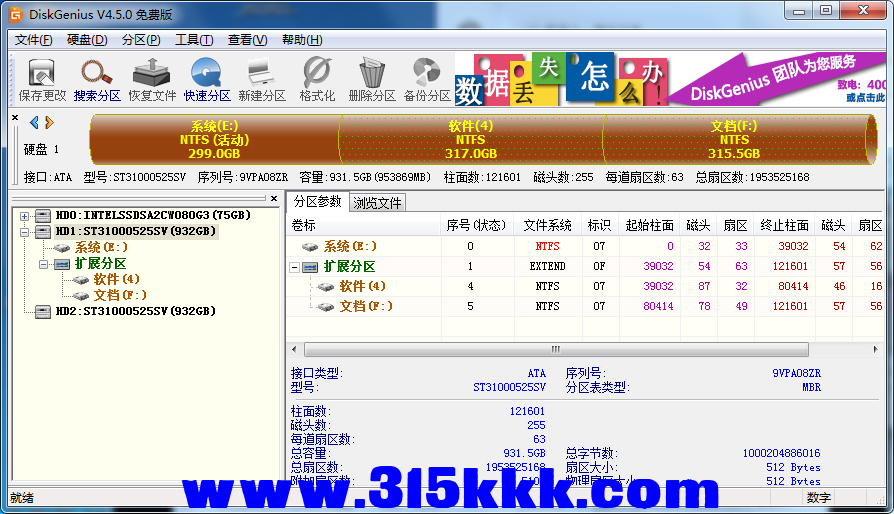Click the 文档(F:) partition icon in tree
This screenshot has width=894, height=514.
81,295
